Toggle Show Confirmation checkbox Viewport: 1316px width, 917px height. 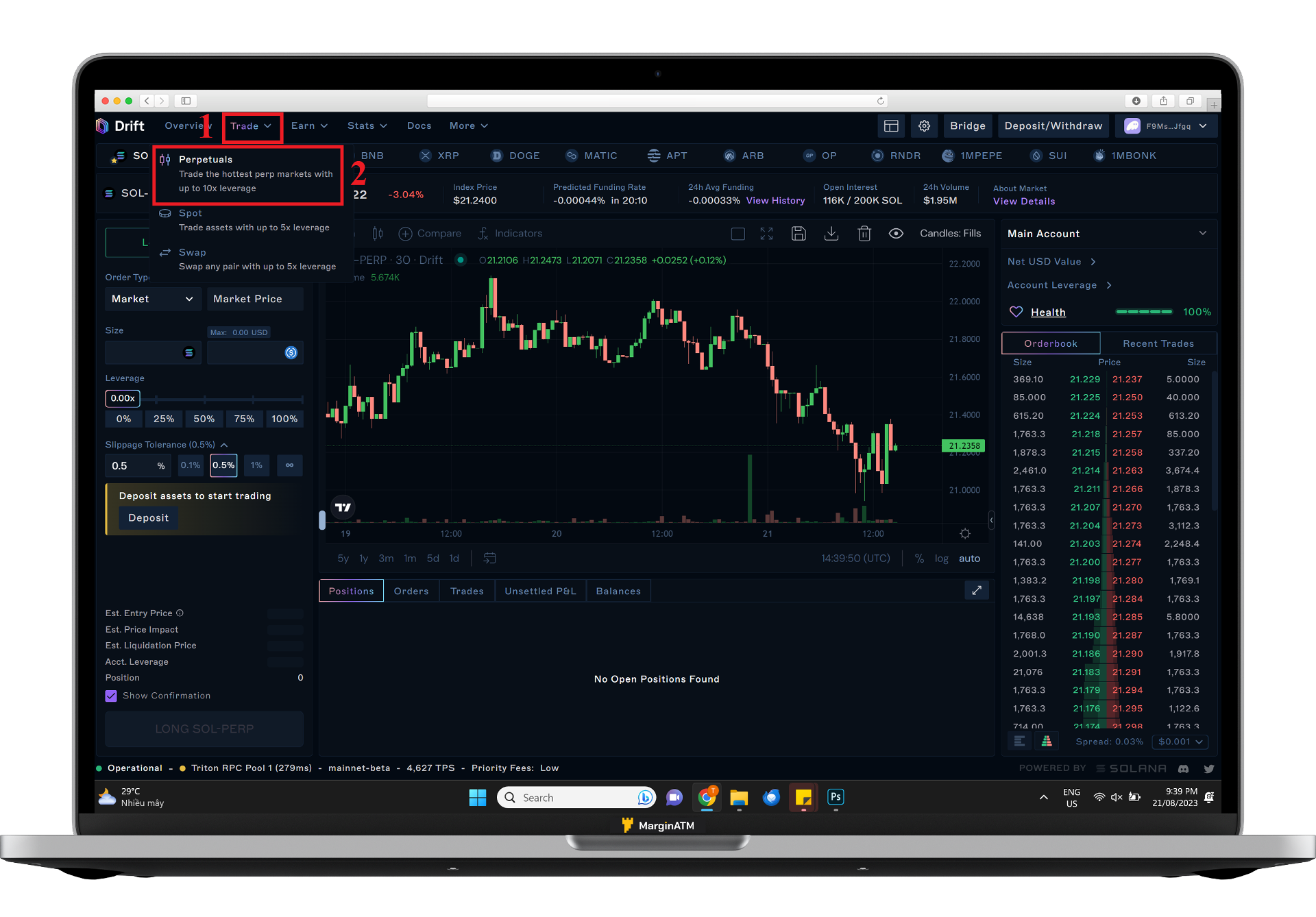111,696
